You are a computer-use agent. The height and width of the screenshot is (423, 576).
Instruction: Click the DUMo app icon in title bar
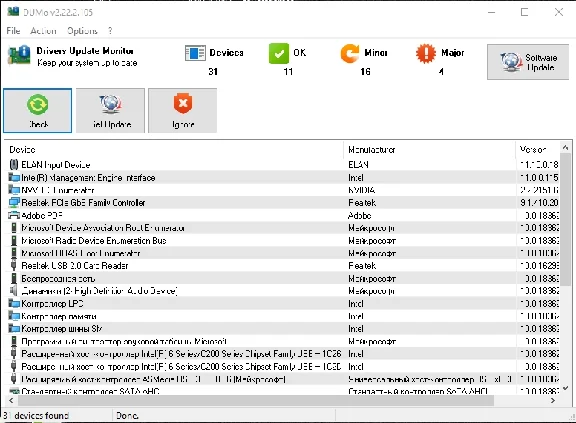coord(13,11)
